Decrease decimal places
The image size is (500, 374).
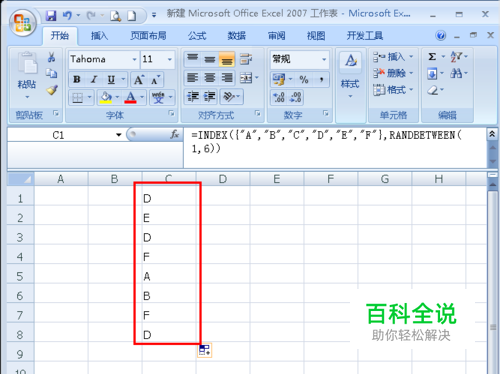(x=296, y=97)
